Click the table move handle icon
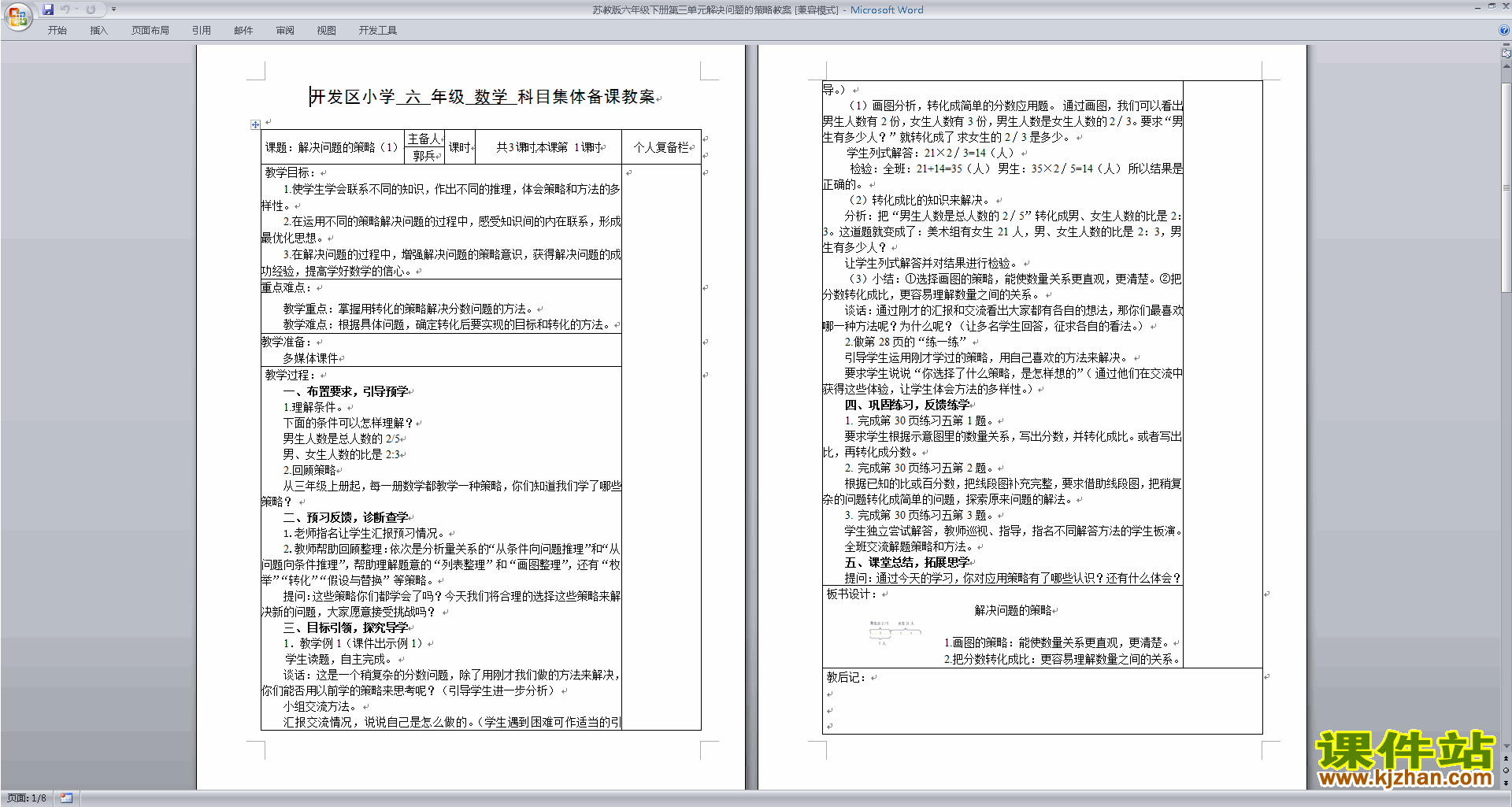This screenshot has height=807, width=1512. (x=255, y=124)
